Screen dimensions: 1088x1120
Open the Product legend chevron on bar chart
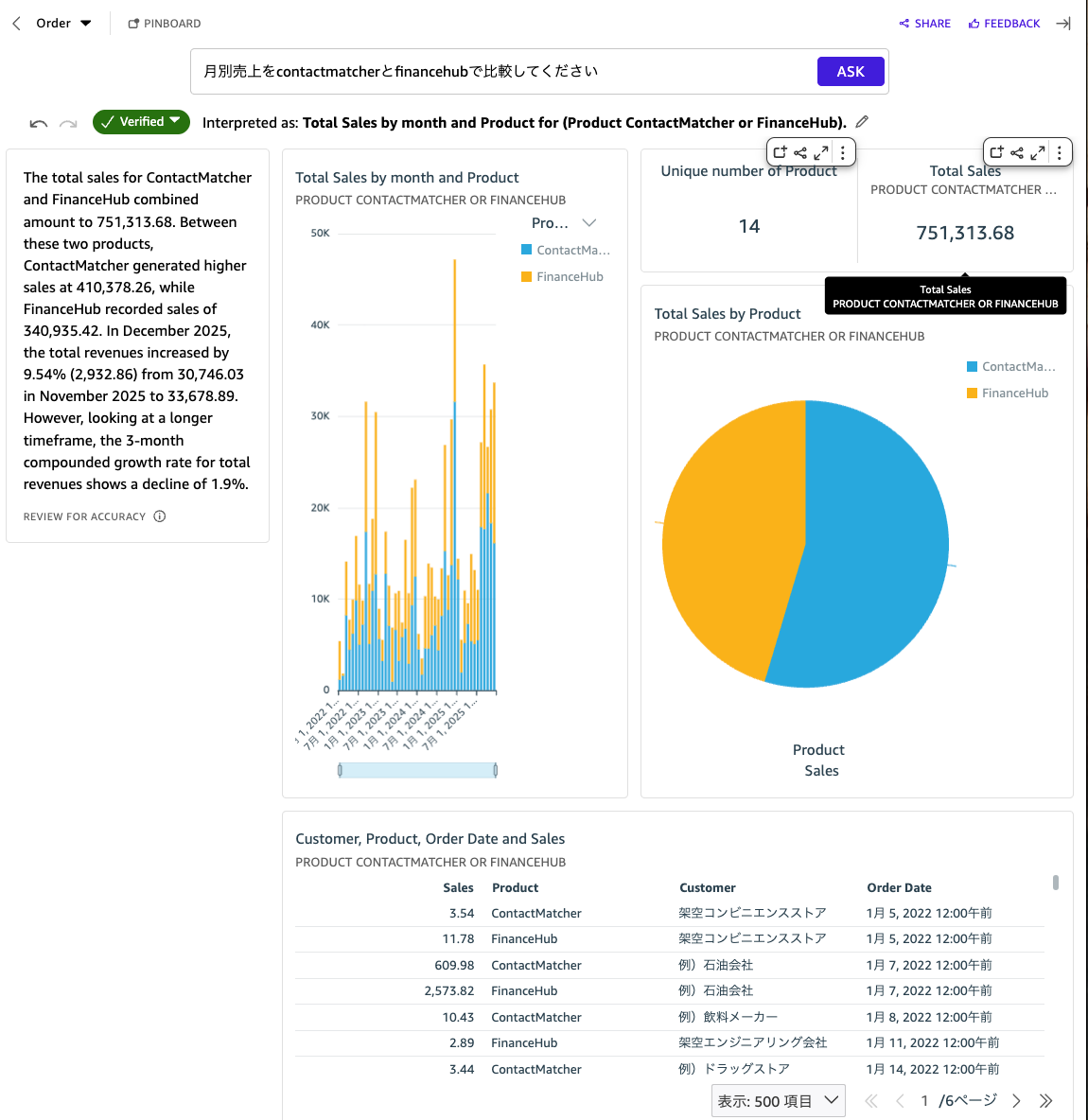pyautogui.click(x=589, y=222)
